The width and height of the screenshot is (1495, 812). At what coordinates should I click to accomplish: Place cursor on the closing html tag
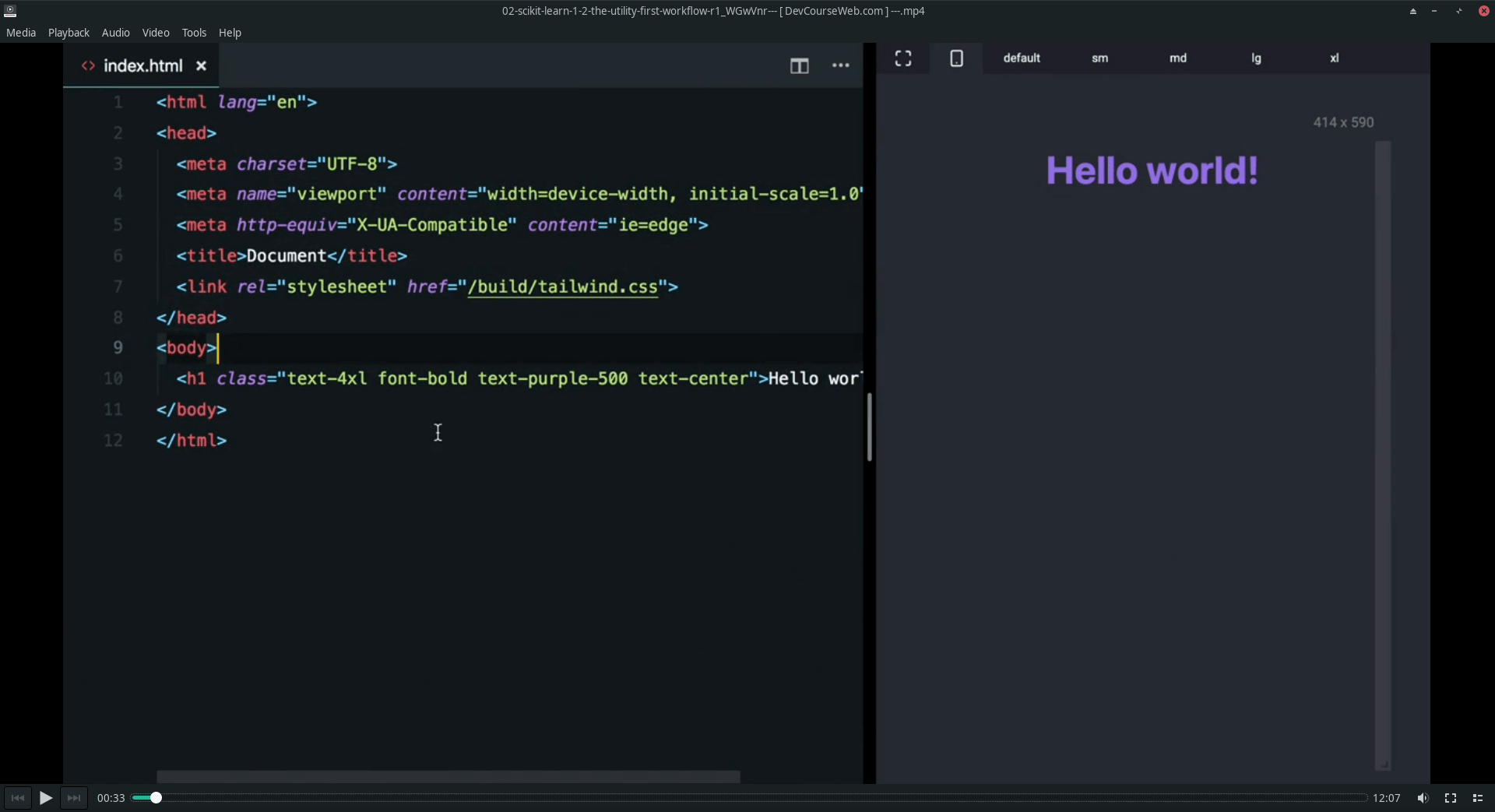192,441
